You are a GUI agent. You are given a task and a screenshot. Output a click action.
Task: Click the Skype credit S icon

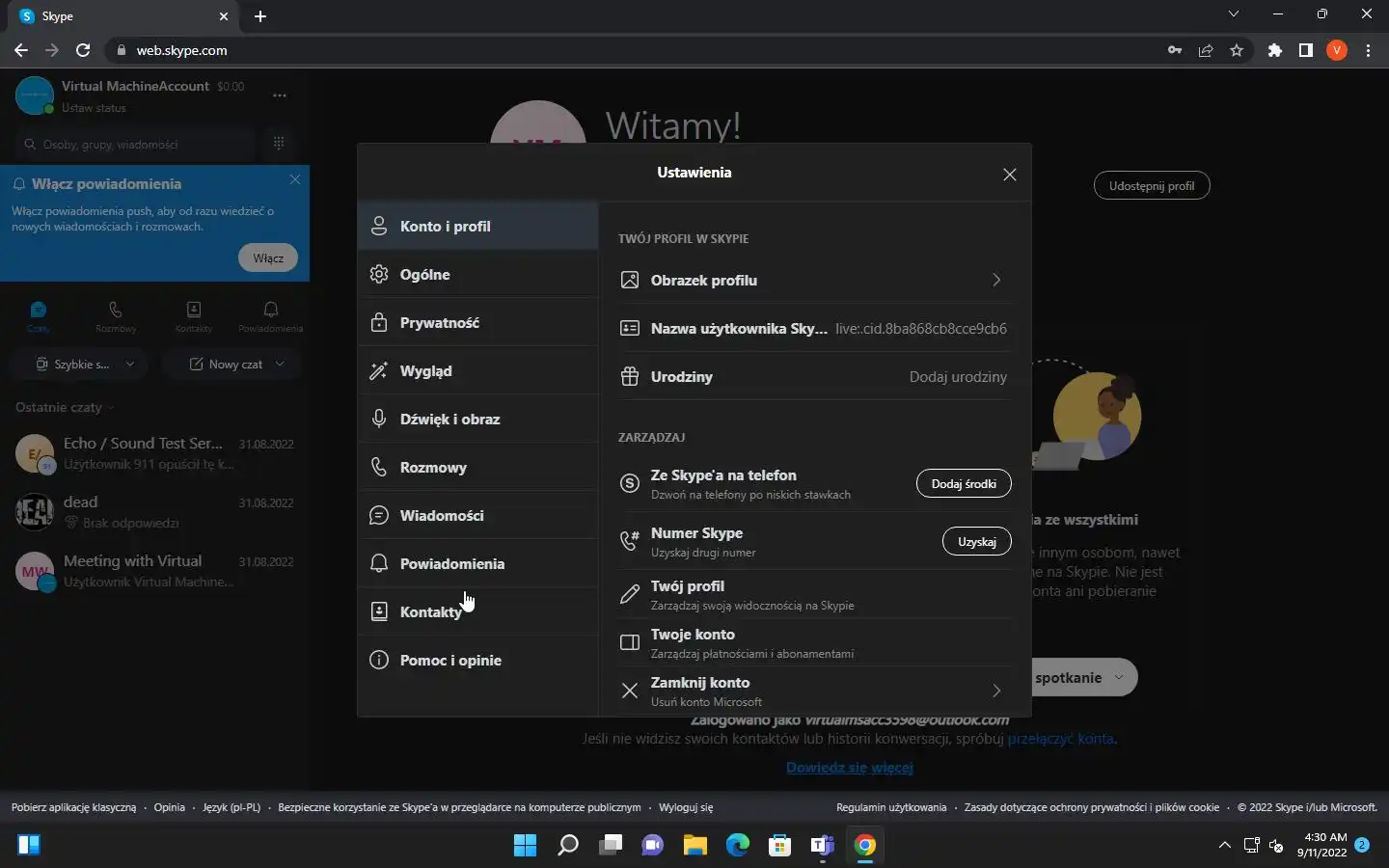[x=630, y=483]
